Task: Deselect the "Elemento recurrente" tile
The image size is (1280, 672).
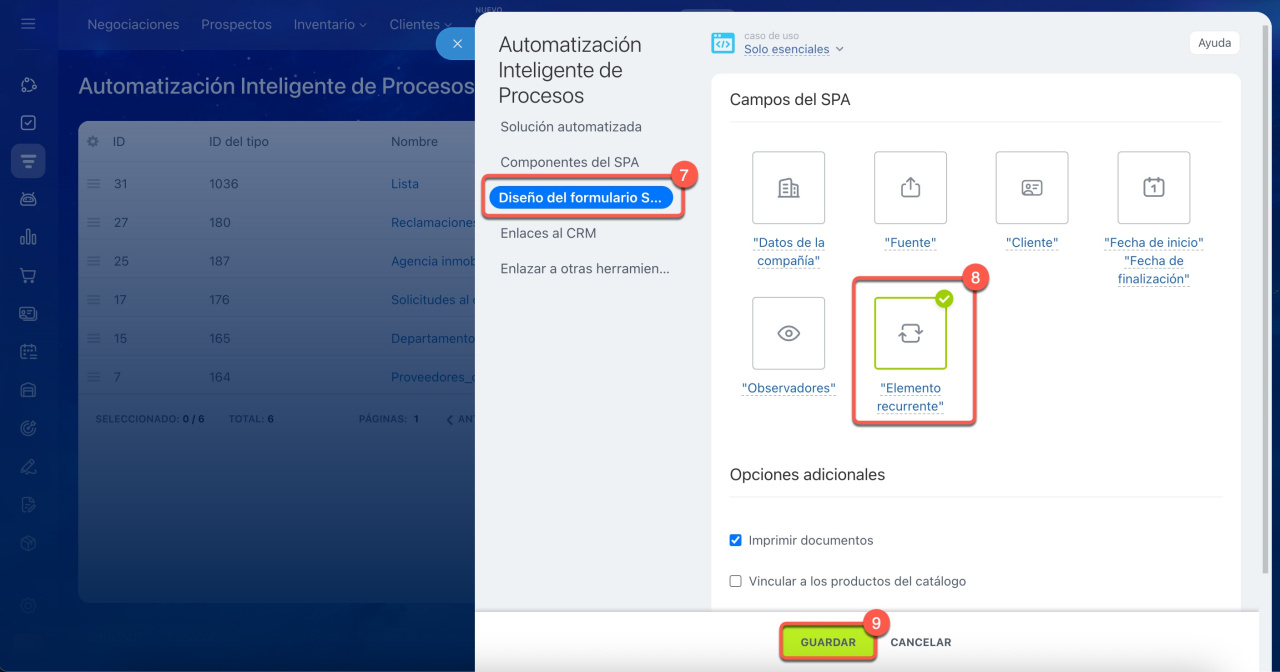Action: coord(910,333)
